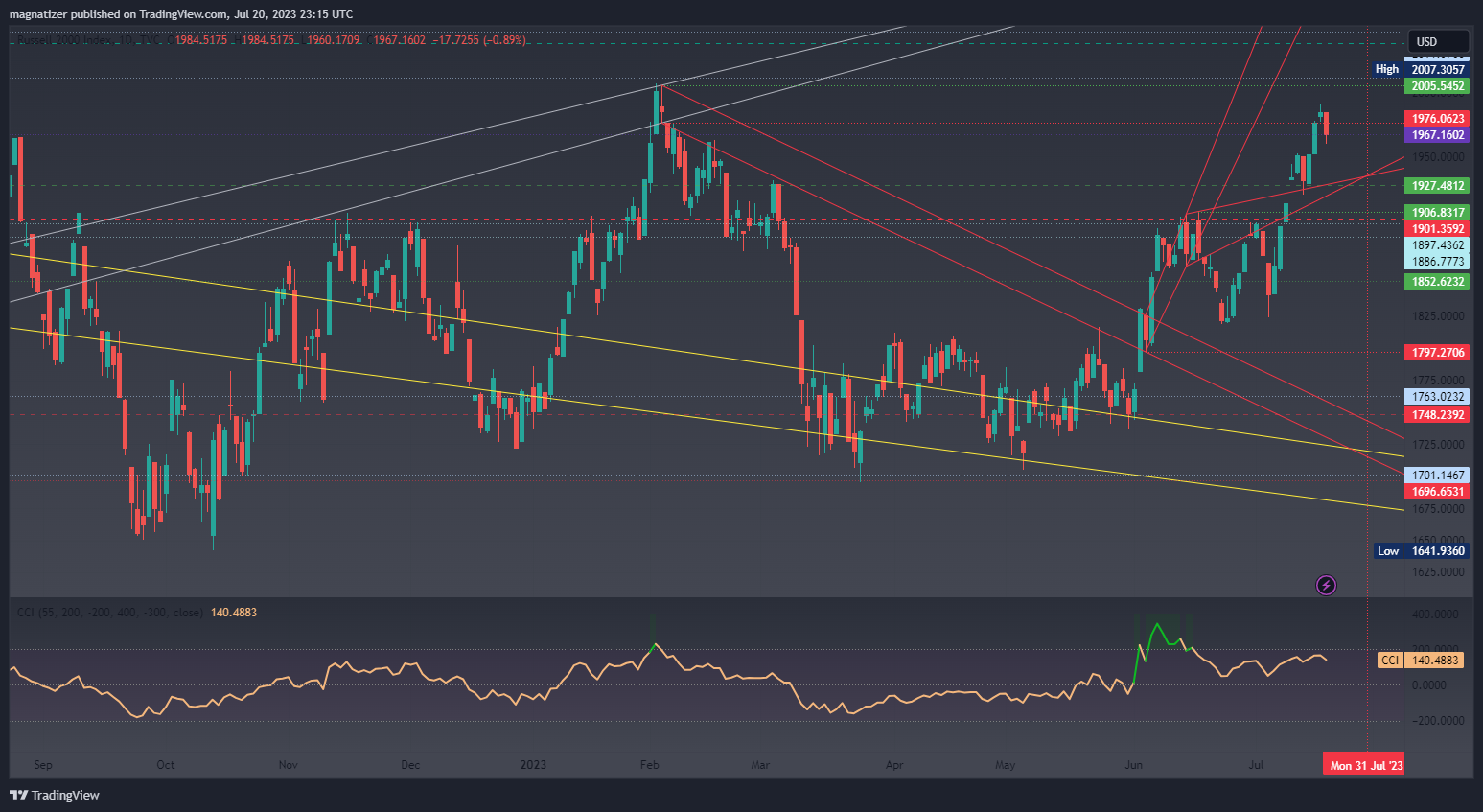1483x812 pixels.
Task: Click the Mon 31 Jul '23 date marker
Action: (x=1365, y=765)
